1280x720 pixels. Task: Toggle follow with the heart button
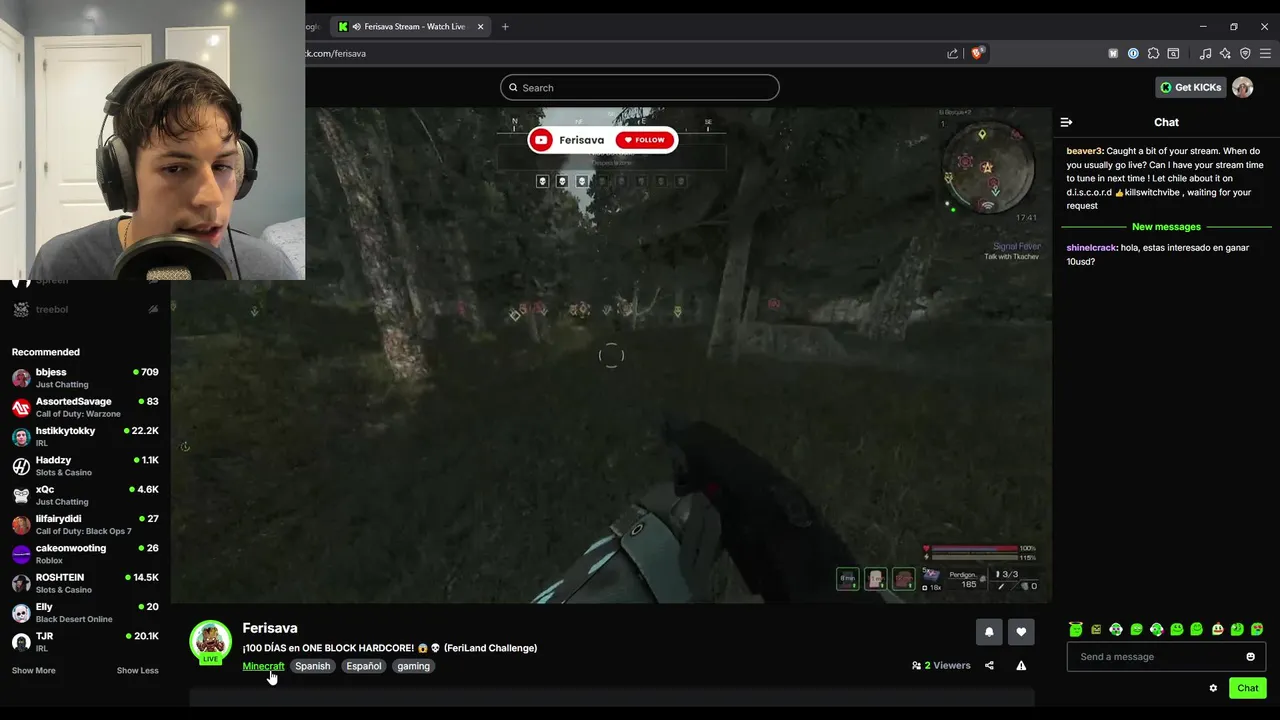1021,632
